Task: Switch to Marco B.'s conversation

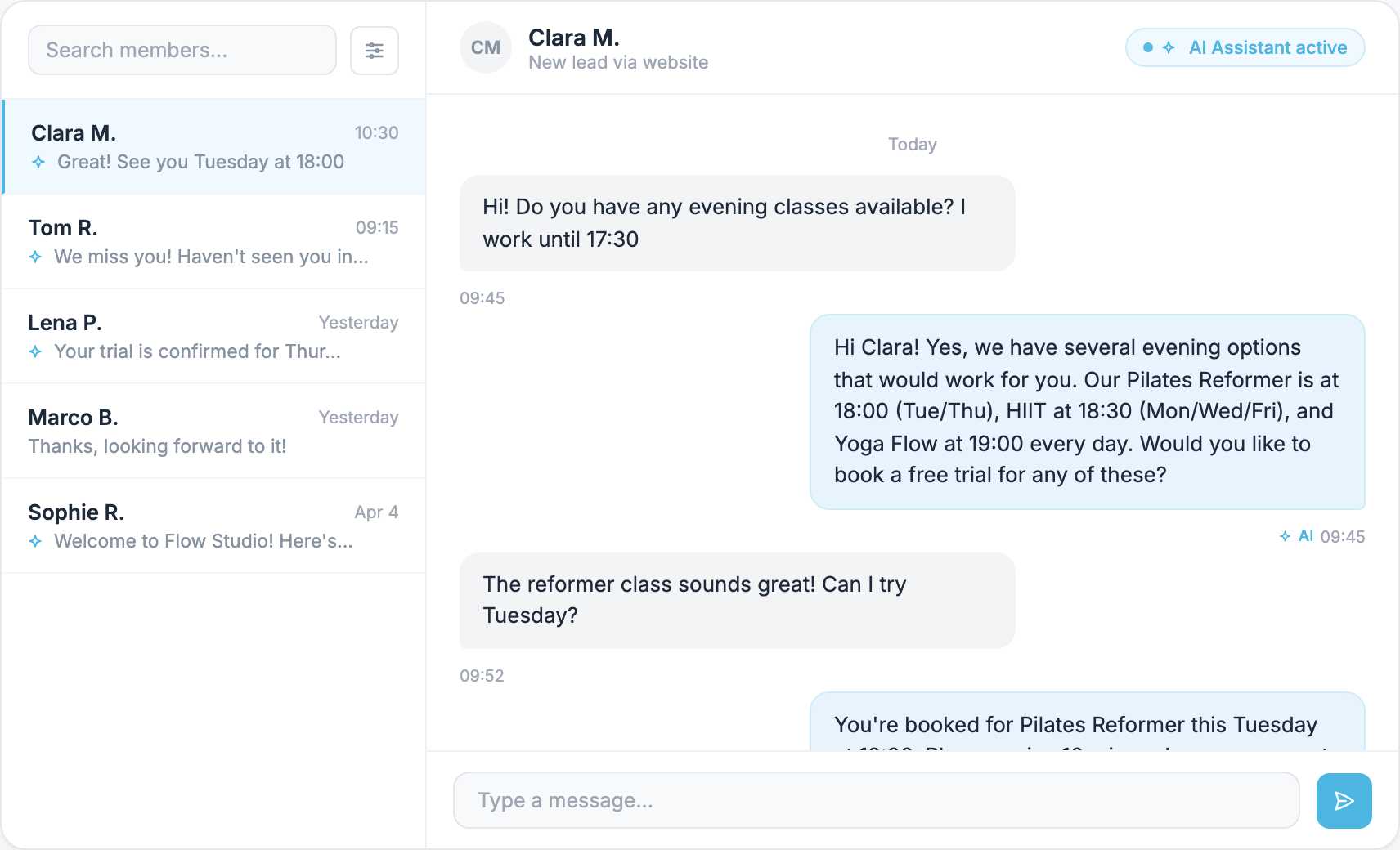Action: [x=213, y=431]
